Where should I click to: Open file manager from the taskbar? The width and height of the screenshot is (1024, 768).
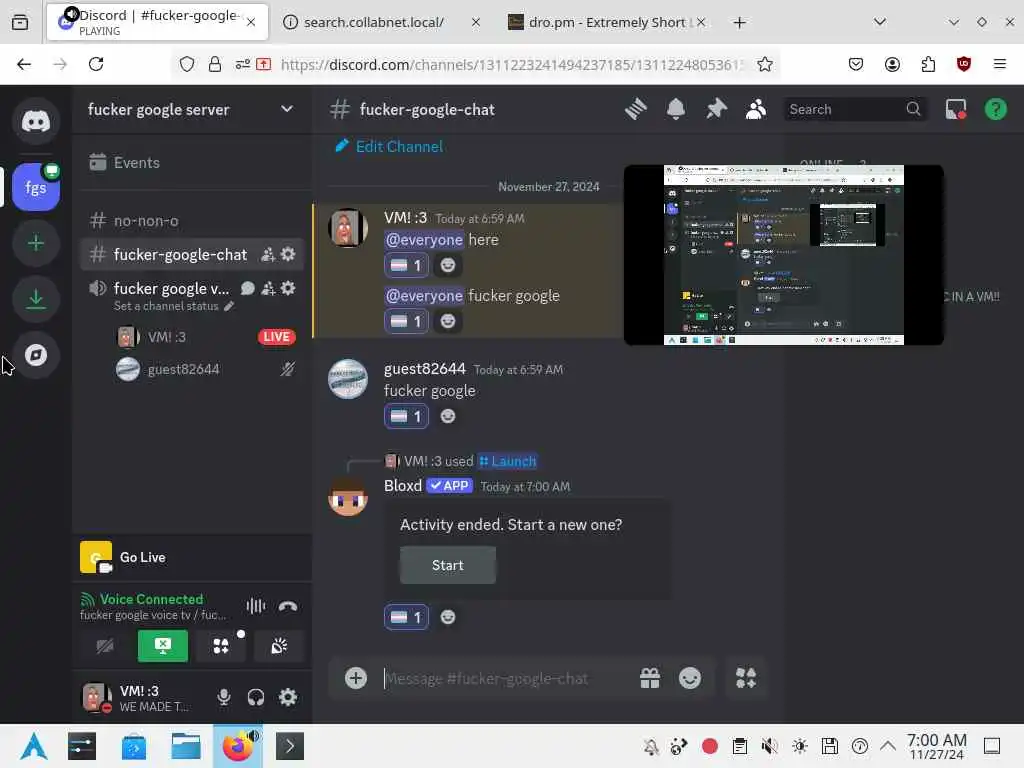pyautogui.click(x=185, y=746)
